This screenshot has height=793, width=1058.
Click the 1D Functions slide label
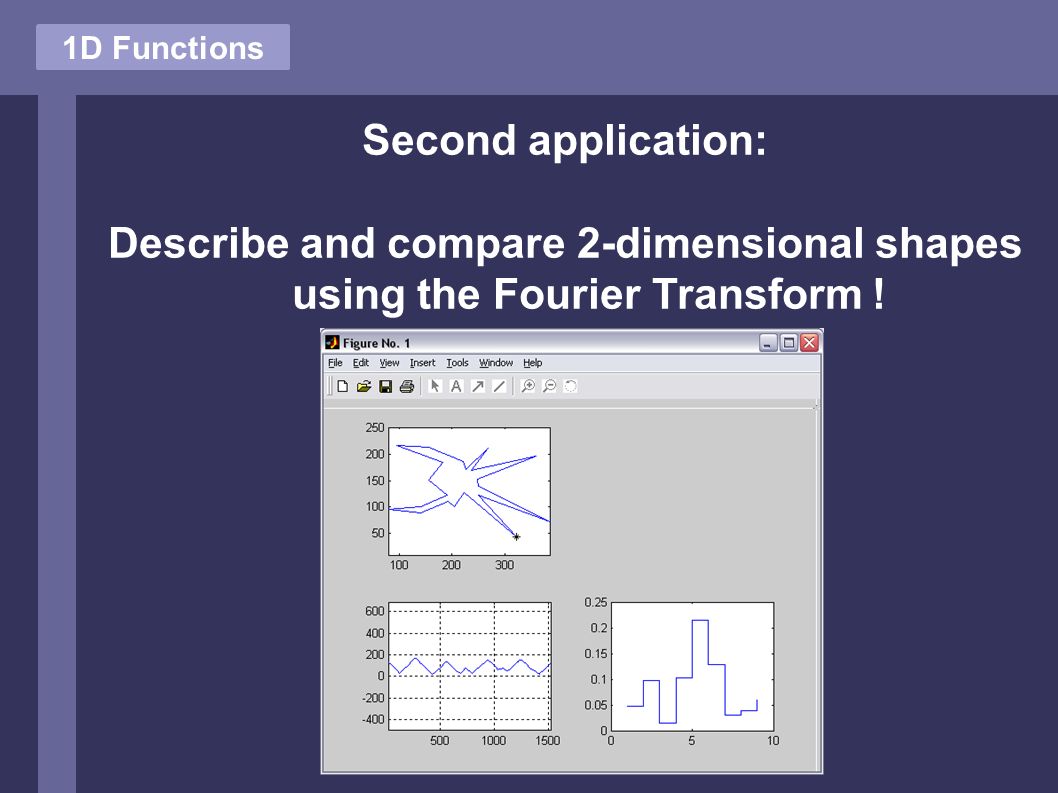click(x=163, y=47)
